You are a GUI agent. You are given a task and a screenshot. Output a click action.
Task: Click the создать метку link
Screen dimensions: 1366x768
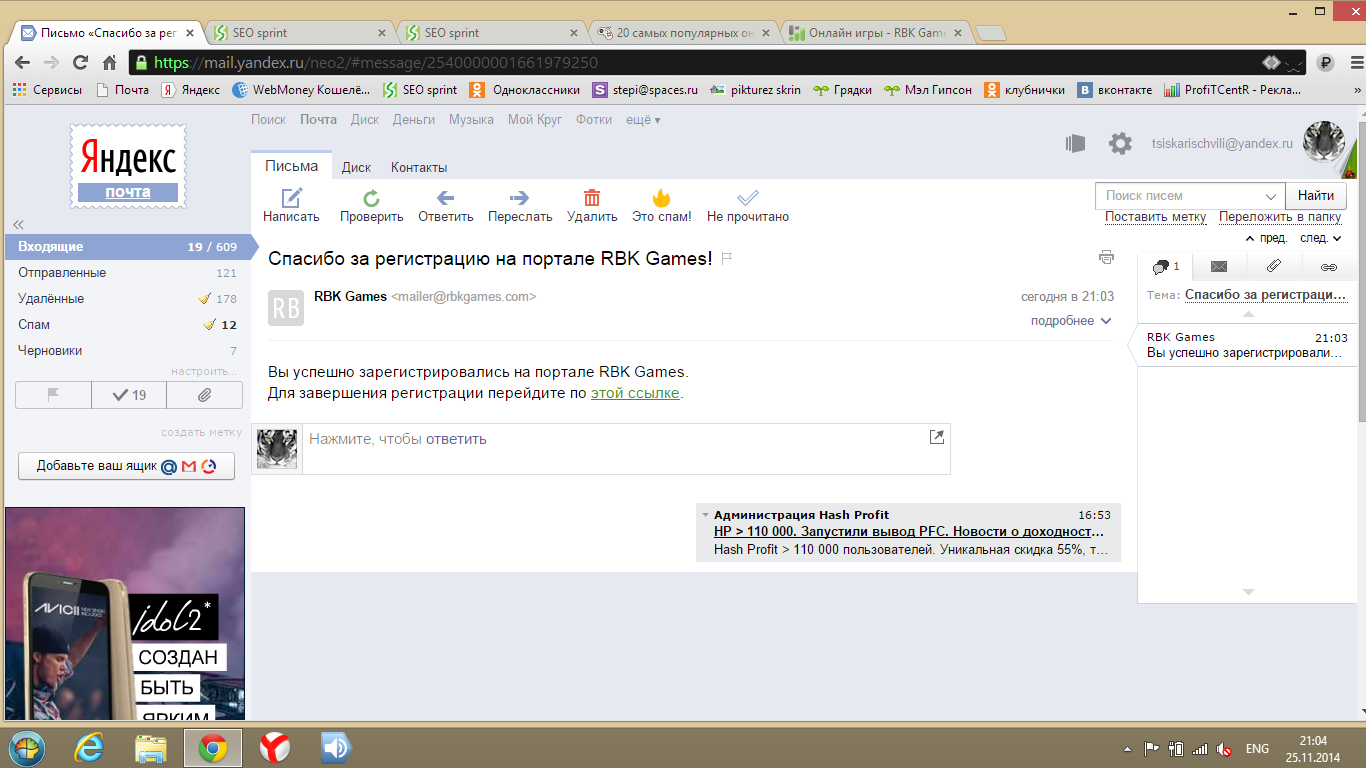coord(201,432)
